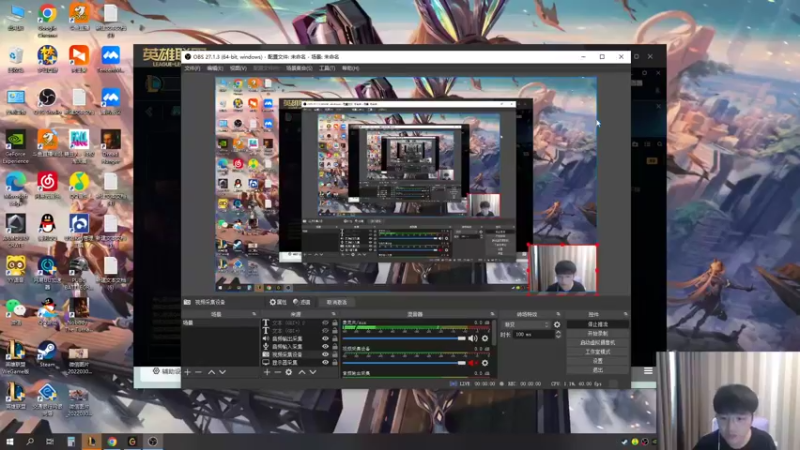Click Exit button in OBS Controls
Viewport: 800px width, 450px height.
coord(597,370)
